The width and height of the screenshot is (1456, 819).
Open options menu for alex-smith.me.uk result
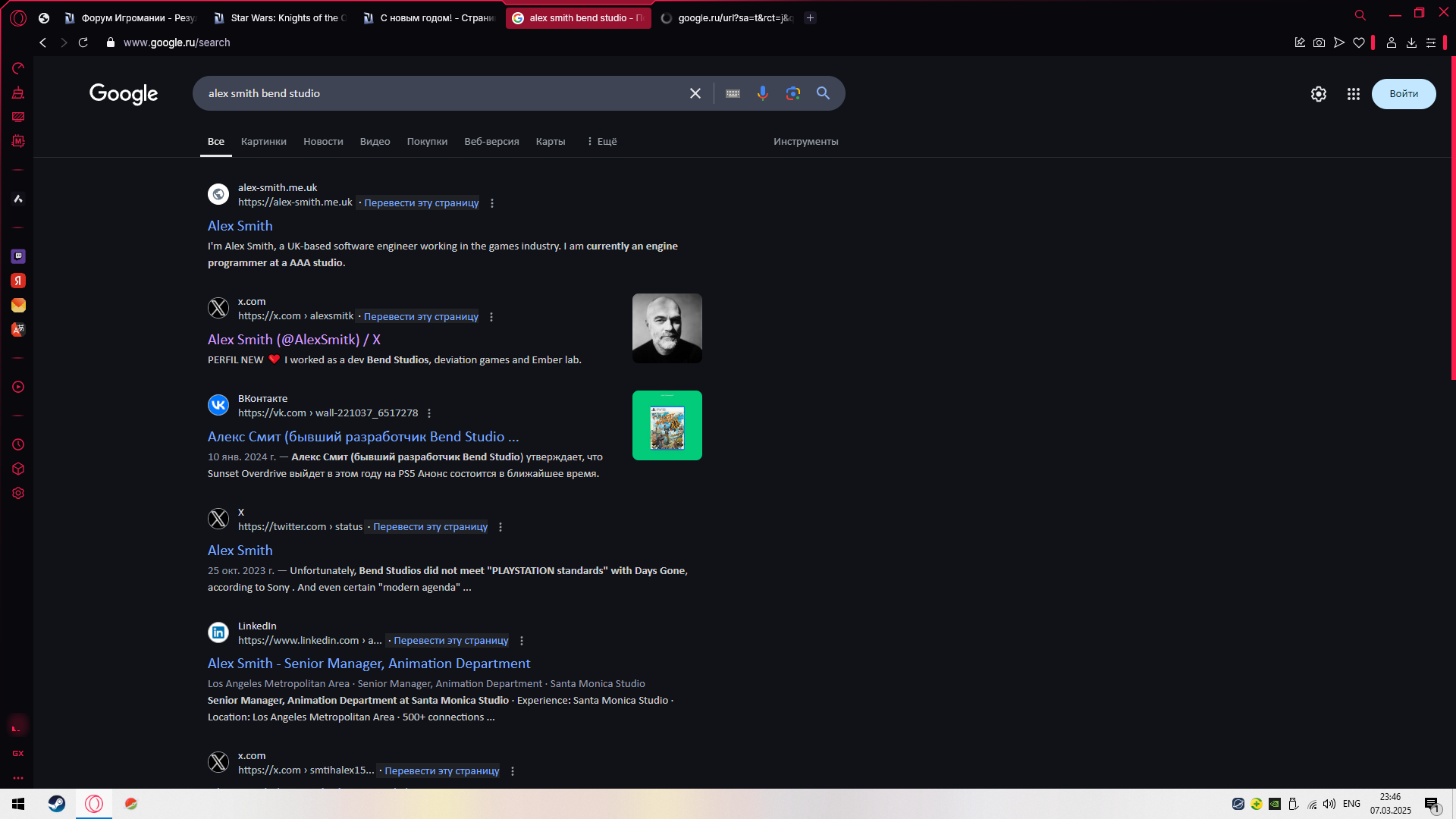(492, 203)
